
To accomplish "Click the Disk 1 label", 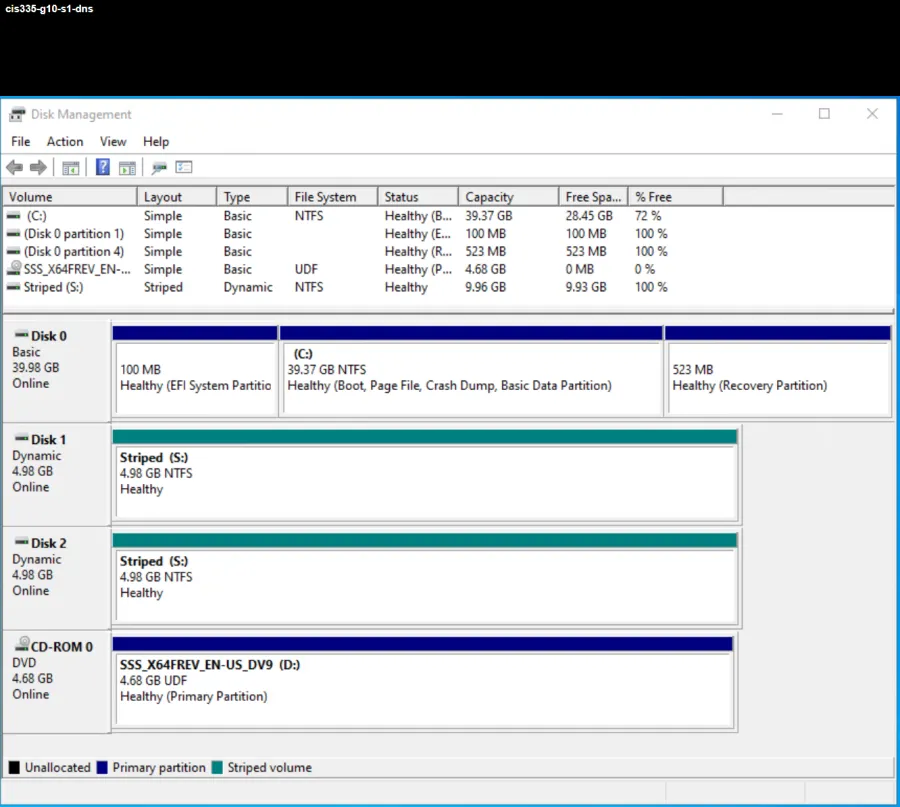I will 49,440.
